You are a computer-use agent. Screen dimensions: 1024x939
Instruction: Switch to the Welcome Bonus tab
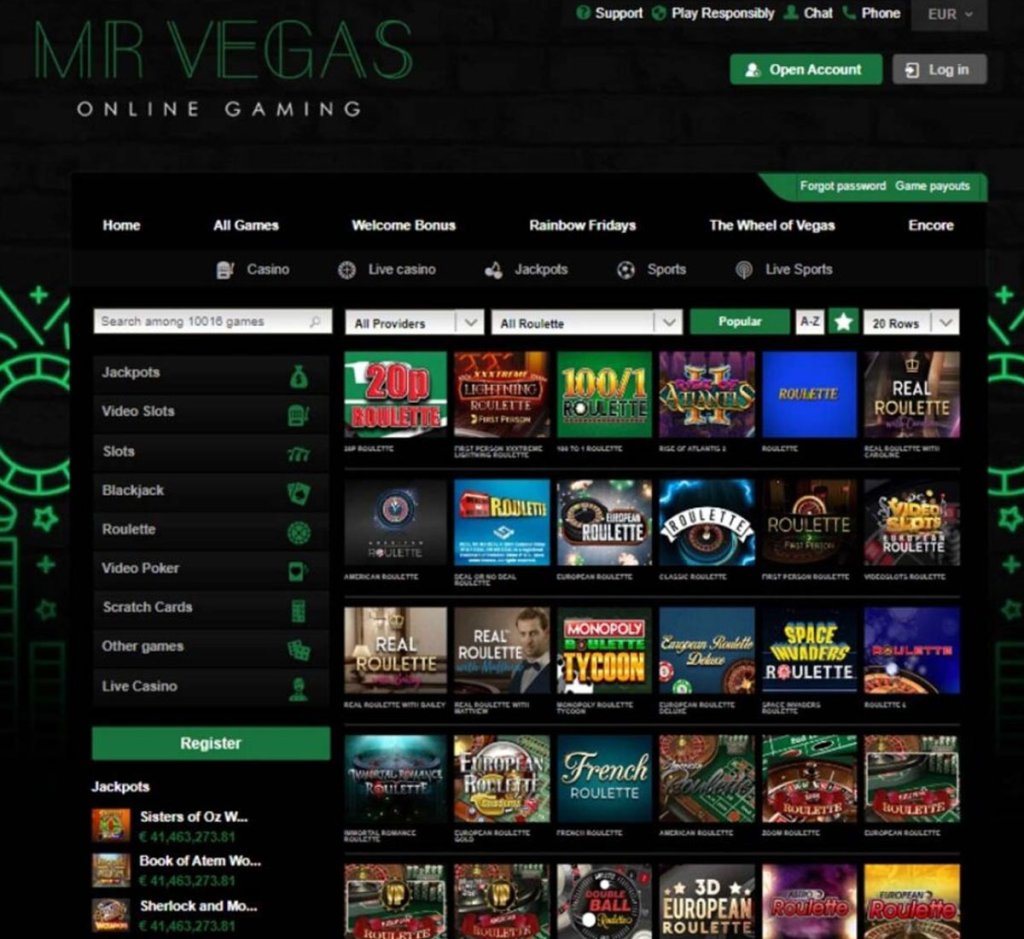click(x=403, y=226)
